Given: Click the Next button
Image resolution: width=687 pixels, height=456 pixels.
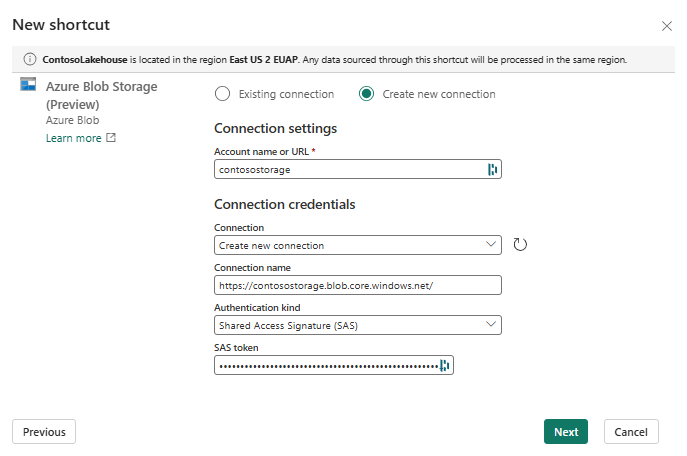Looking at the screenshot, I should [x=566, y=432].
